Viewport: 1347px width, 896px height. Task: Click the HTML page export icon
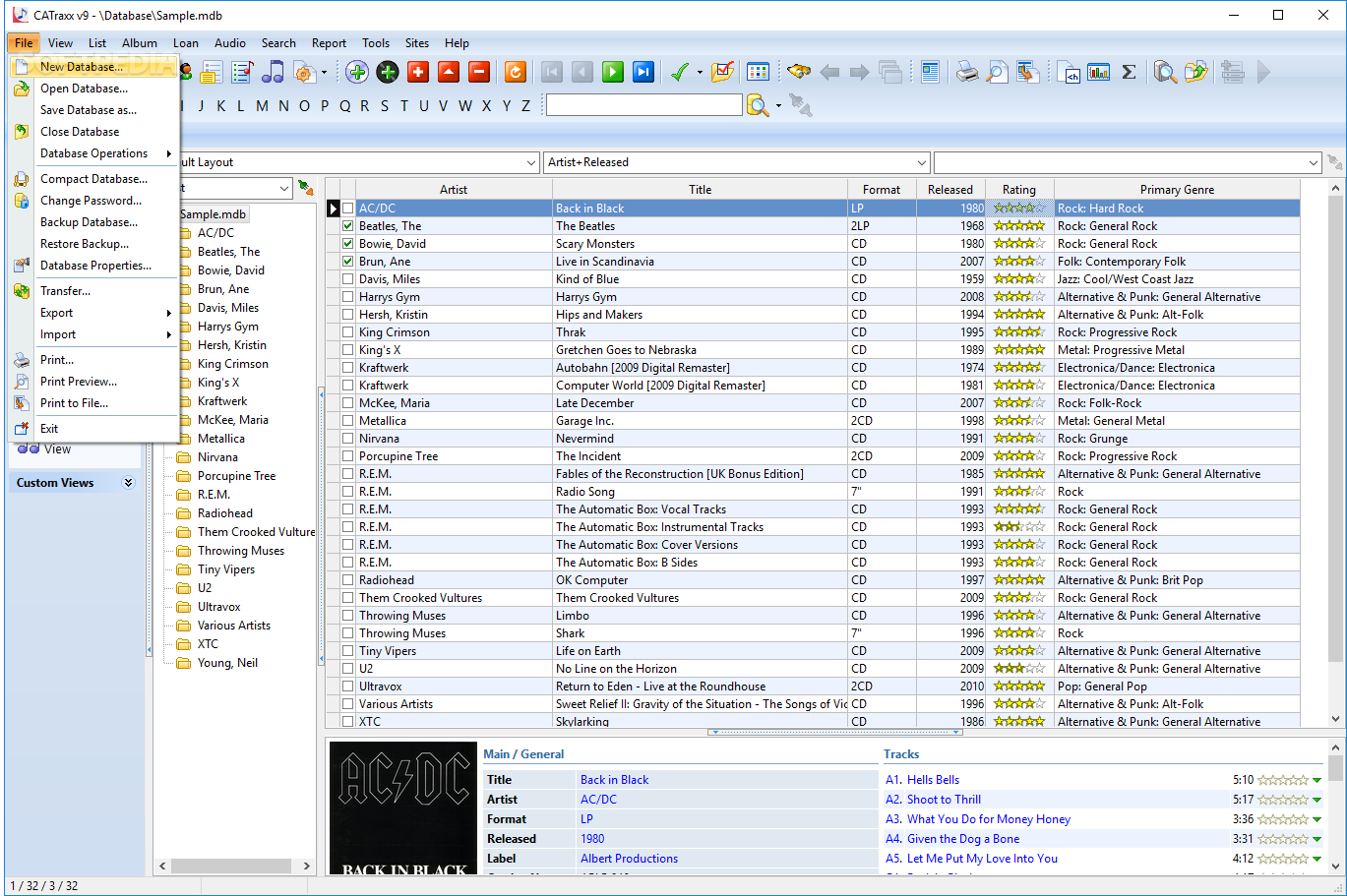1069,72
